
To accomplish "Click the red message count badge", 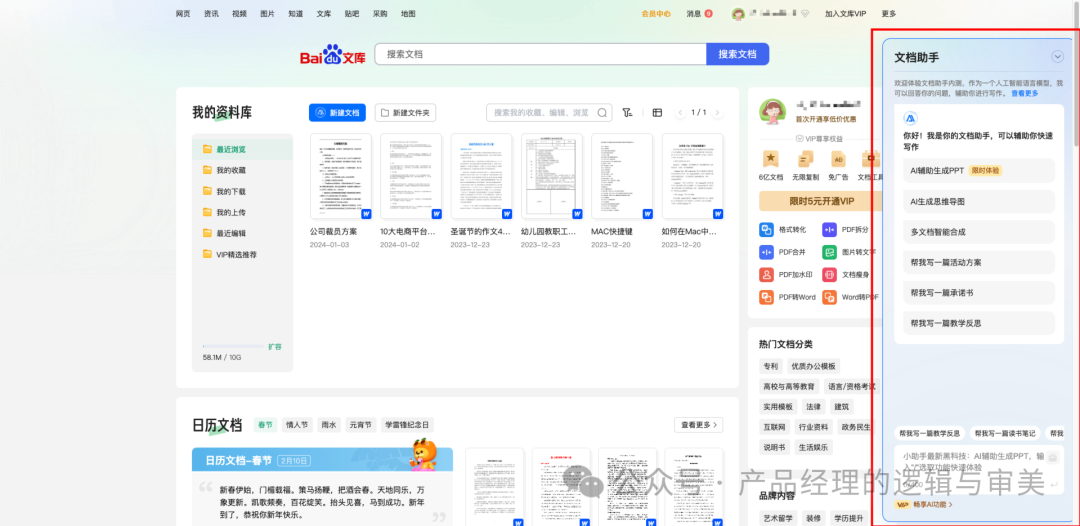I will 708,14.
